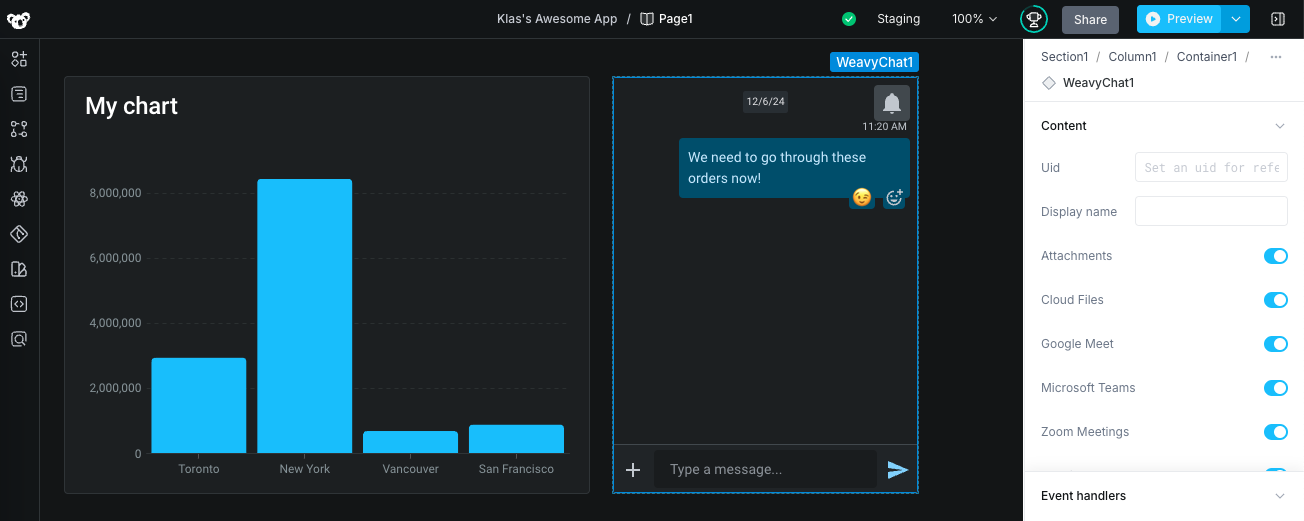Toggle the Attachments switch
Image resolution: width=1304 pixels, height=521 pixels.
click(x=1276, y=256)
